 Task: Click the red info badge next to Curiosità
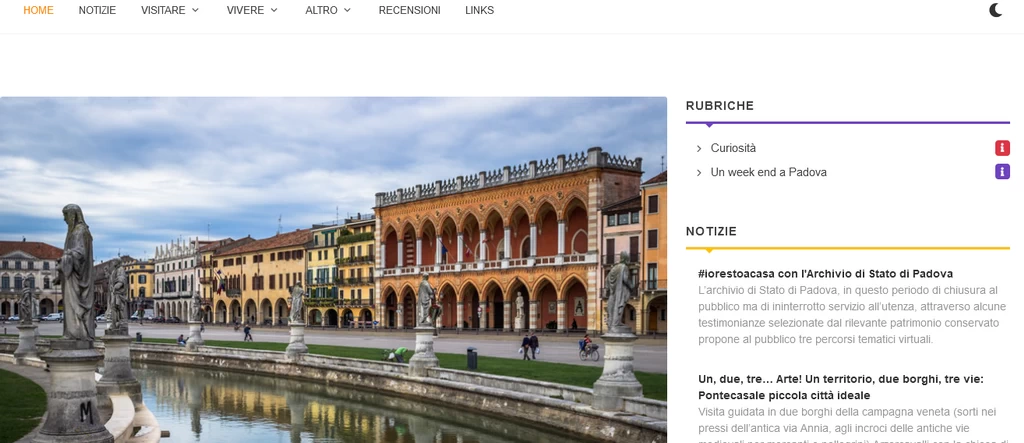pos(1002,148)
